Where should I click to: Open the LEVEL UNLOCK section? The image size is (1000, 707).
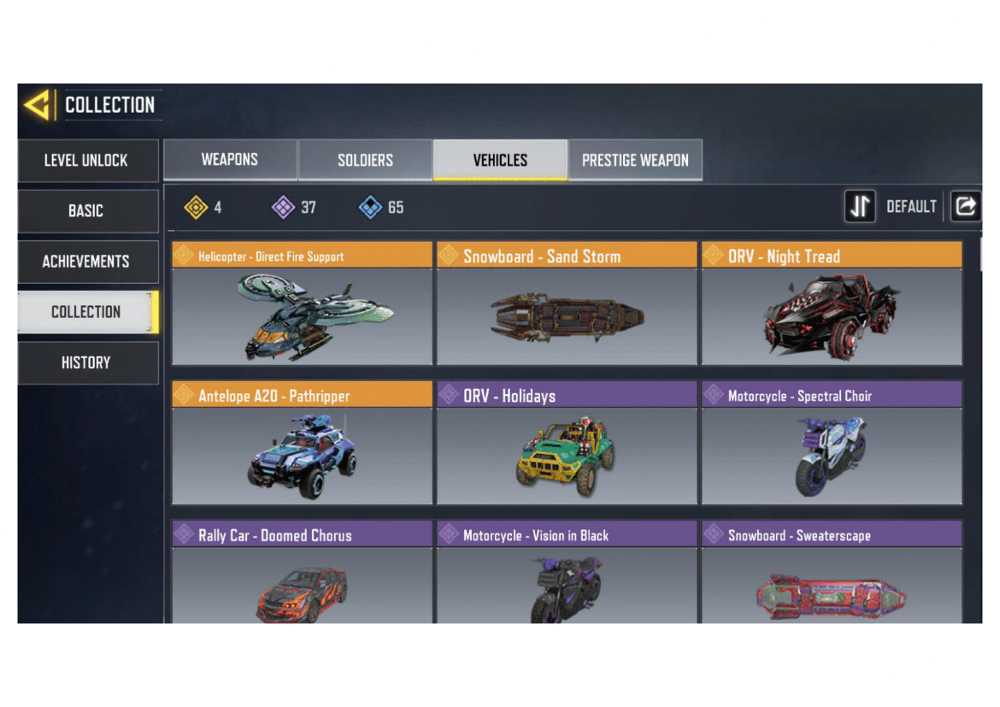[87, 161]
